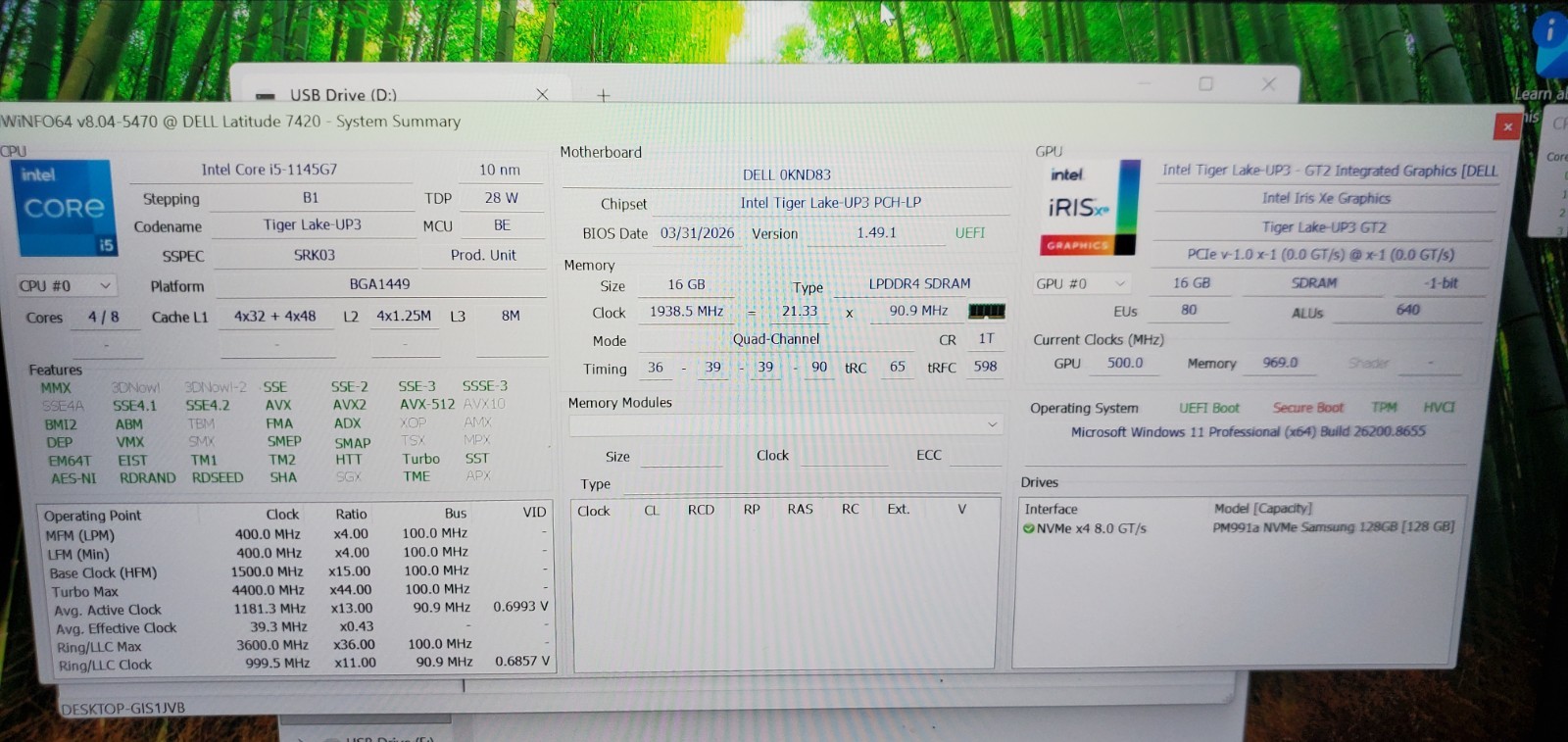Click the UEFI Boot indicator
The width and height of the screenshot is (1568, 742).
tap(1208, 408)
